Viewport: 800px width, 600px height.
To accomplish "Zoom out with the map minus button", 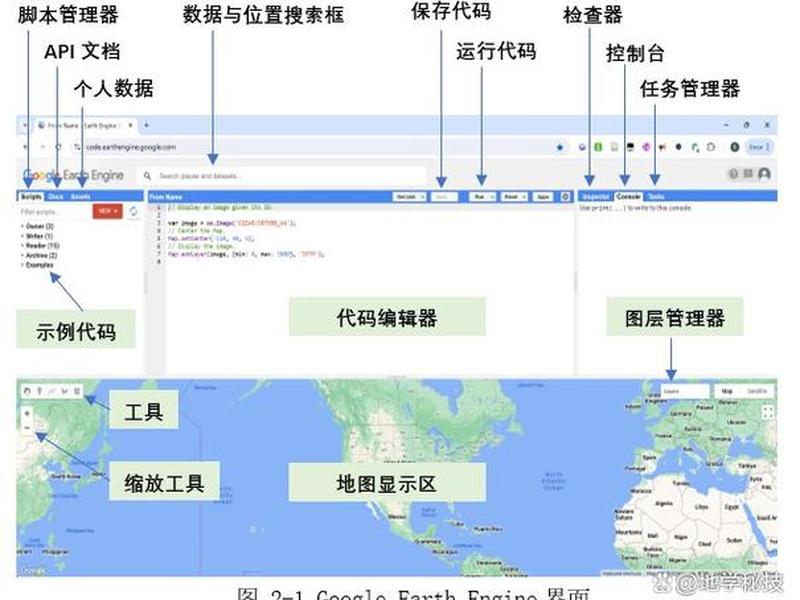I will pyautogui.click(x=27, y=428).
